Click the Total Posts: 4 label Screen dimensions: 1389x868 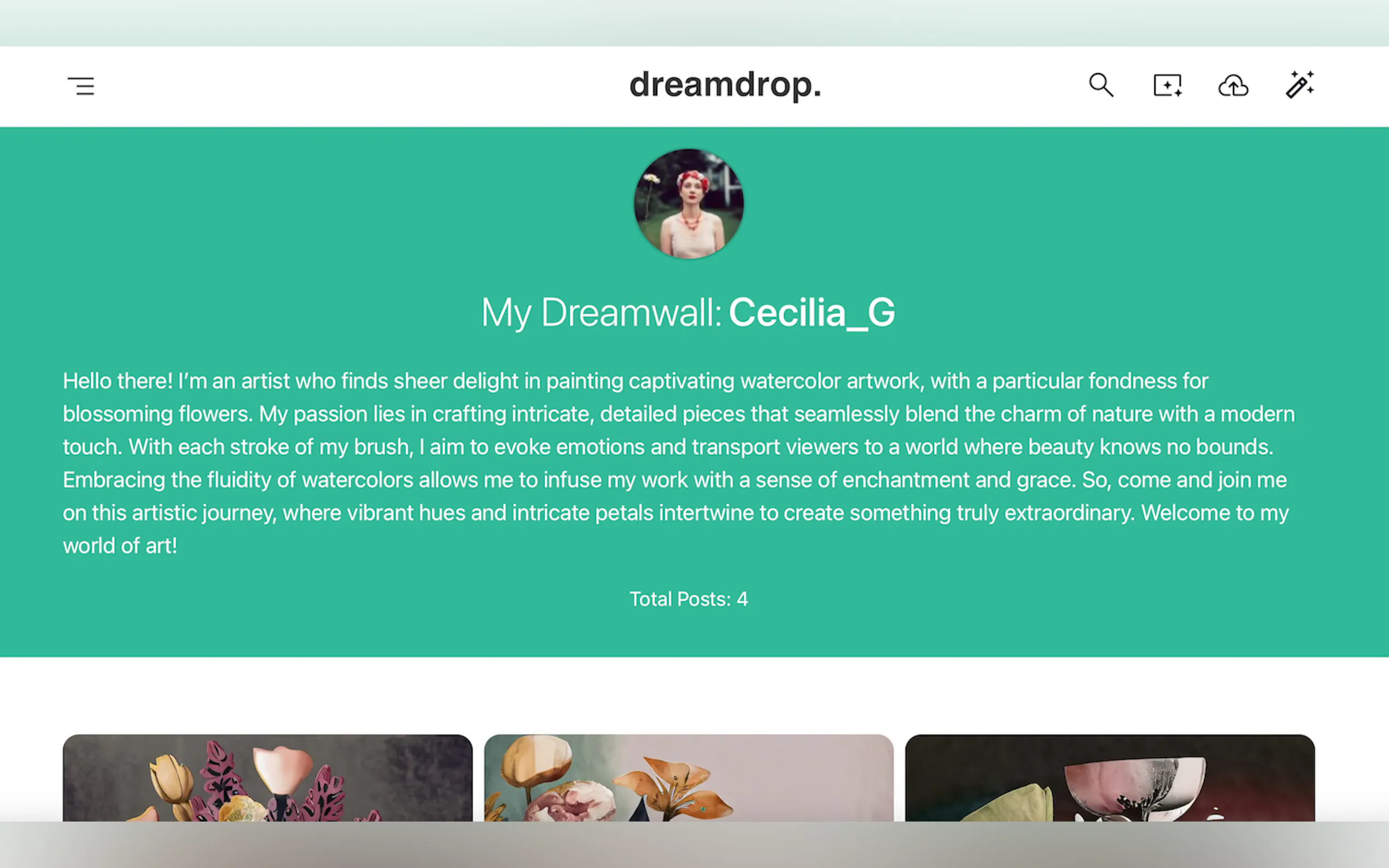click(688, 599)
